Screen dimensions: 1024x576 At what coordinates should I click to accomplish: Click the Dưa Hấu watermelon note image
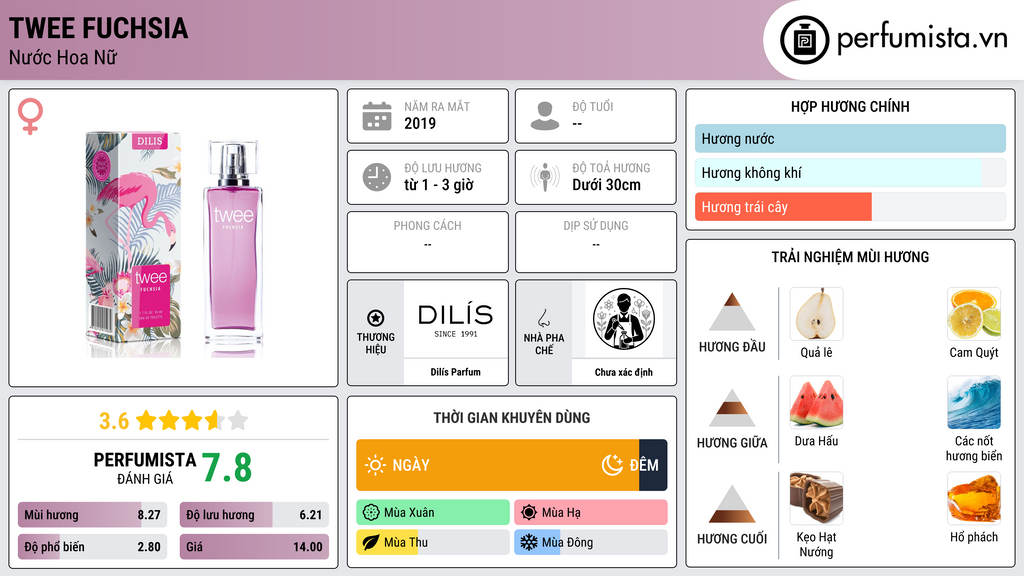[x=816, y=402]
